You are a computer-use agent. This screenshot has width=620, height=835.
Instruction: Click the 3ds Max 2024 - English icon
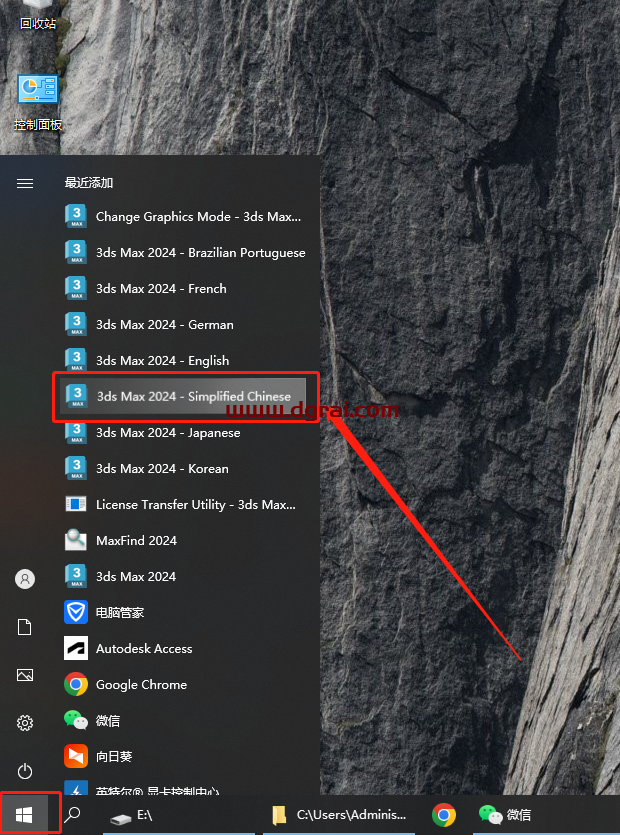[76, 361]
